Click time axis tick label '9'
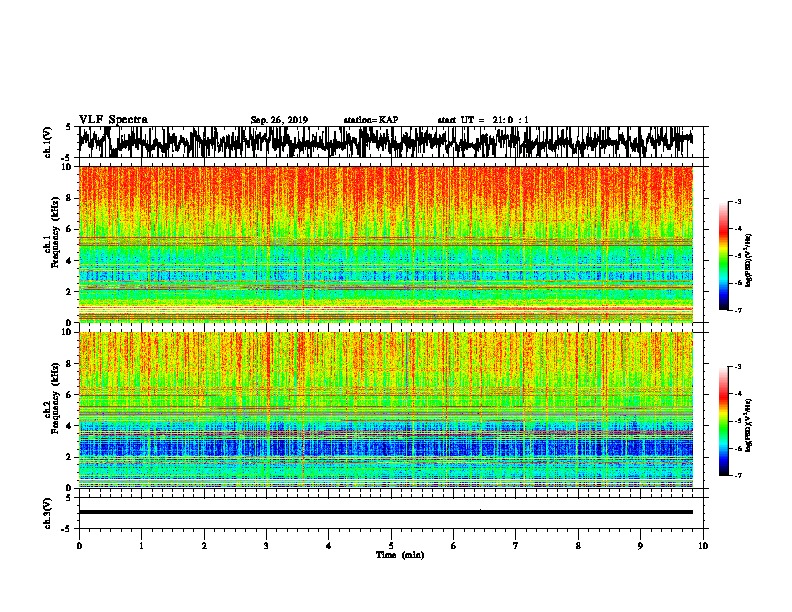This screenshot has width=792, height=612. (x=640, y=546)
